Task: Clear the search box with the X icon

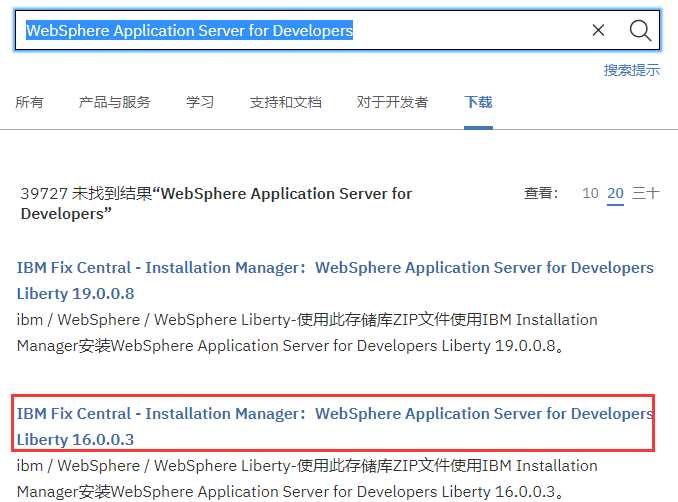Action: [598, 30]
